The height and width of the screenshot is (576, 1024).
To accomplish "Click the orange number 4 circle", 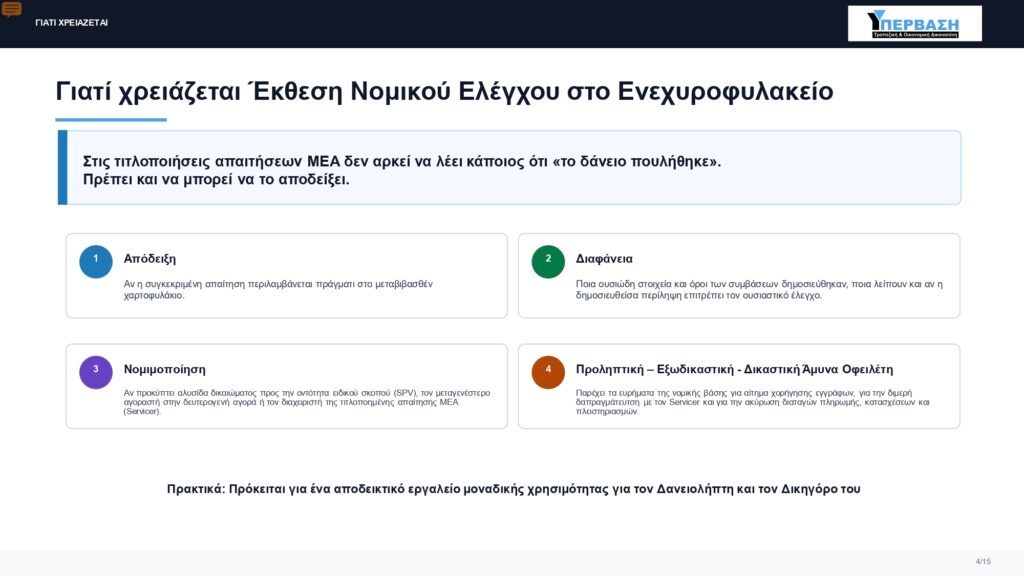I will (548, 372).
